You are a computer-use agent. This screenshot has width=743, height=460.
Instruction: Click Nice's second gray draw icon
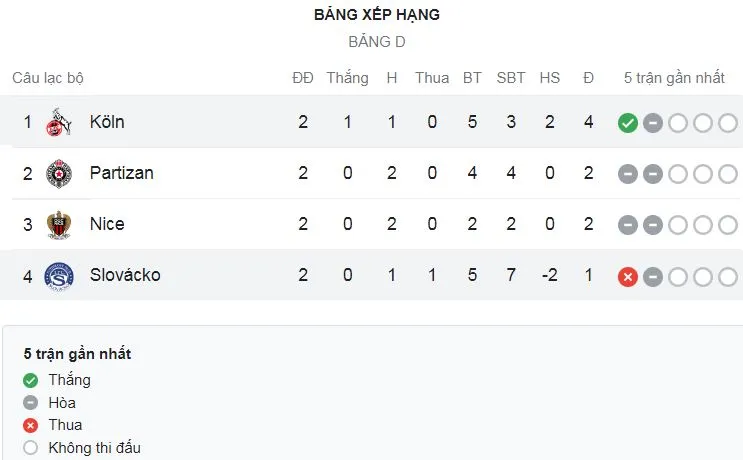[653, 224]
